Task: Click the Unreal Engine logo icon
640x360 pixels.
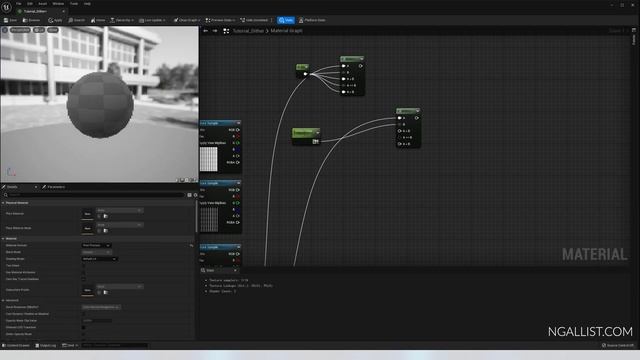Action: (7, 7)
